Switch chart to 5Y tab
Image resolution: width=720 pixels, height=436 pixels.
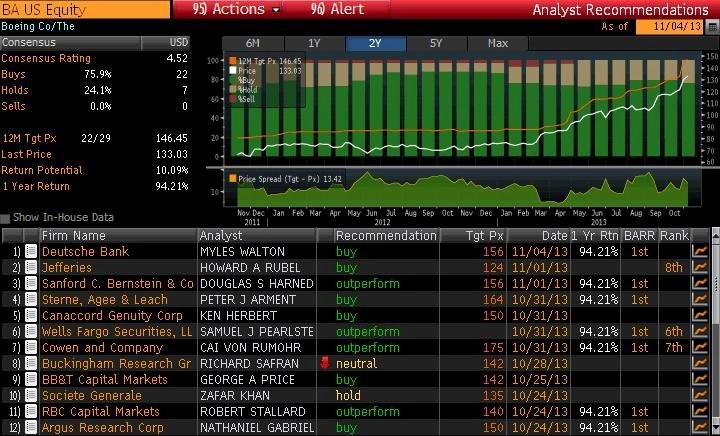click(x=437, y=43)
